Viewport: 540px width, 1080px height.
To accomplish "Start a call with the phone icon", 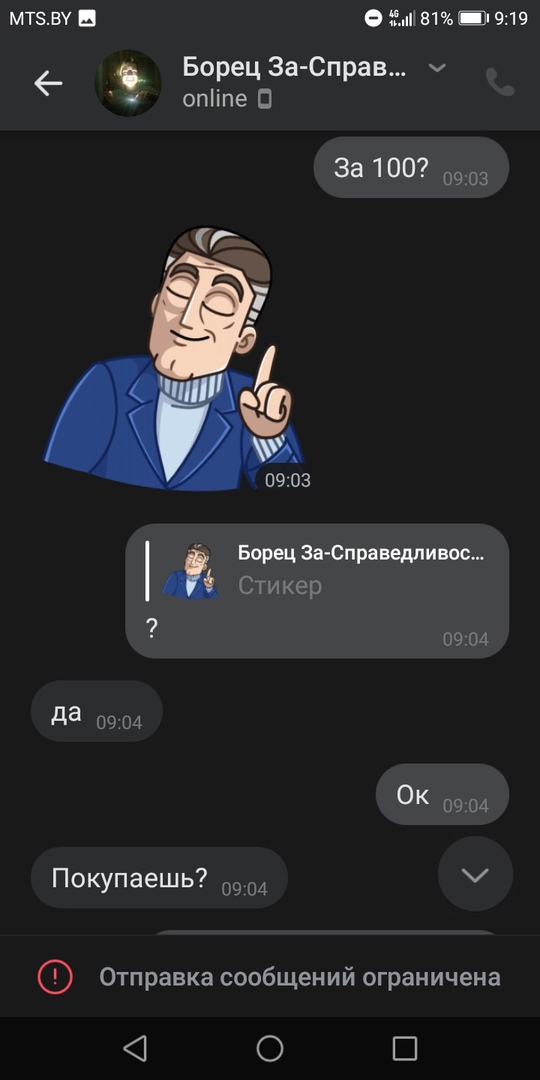I will coord(500,83).
